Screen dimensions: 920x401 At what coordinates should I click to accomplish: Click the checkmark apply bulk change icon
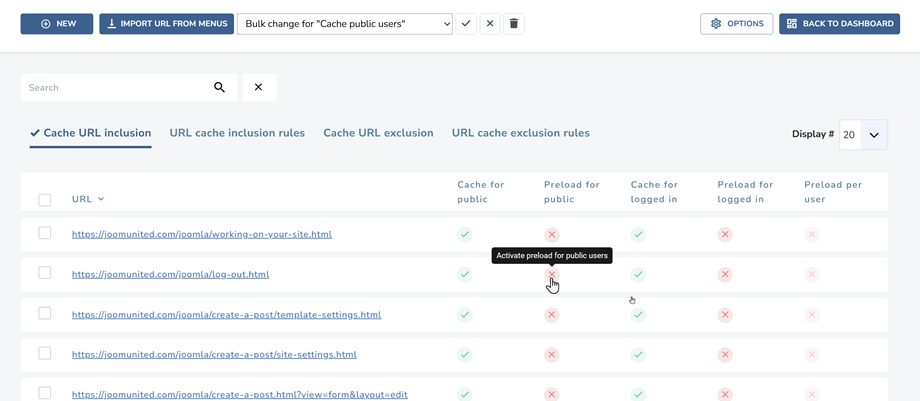(466, 23)
